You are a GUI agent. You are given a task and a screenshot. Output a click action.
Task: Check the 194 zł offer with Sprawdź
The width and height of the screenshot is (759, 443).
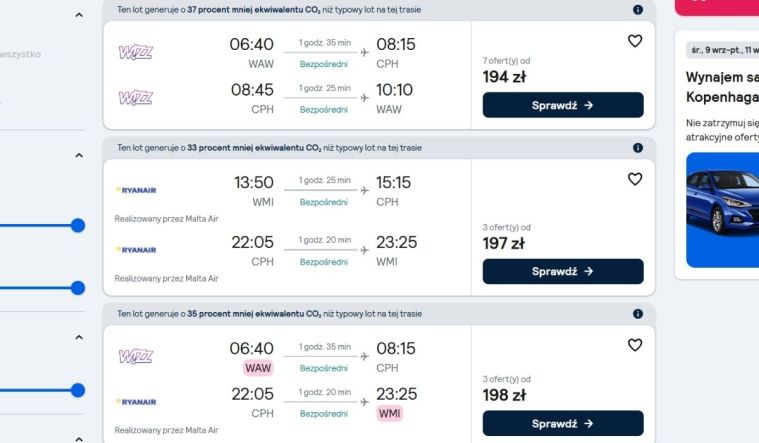[563, 105]
